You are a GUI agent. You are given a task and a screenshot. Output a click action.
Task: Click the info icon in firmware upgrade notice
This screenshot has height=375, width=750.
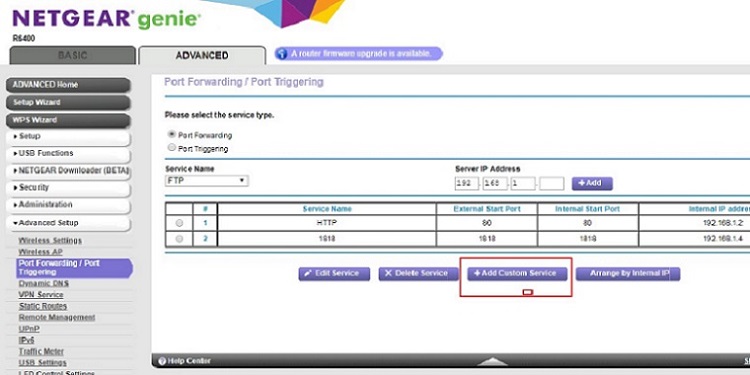coord(282,54)
